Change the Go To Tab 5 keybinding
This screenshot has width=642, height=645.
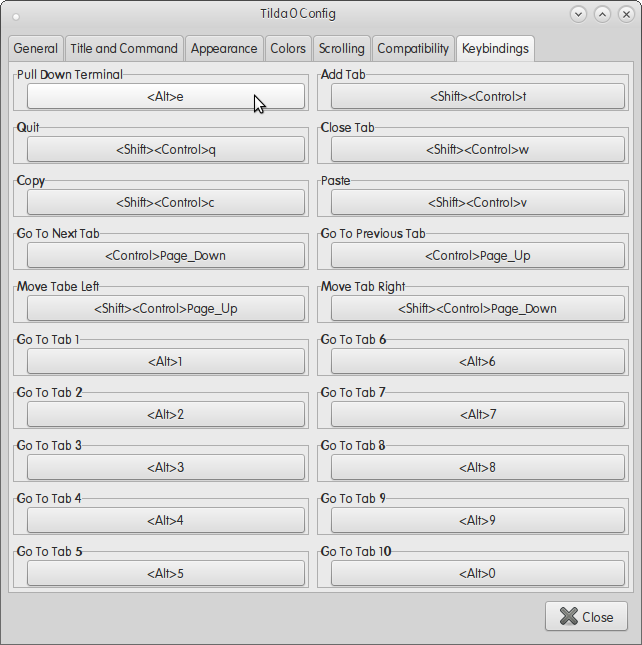pos(166,573)
